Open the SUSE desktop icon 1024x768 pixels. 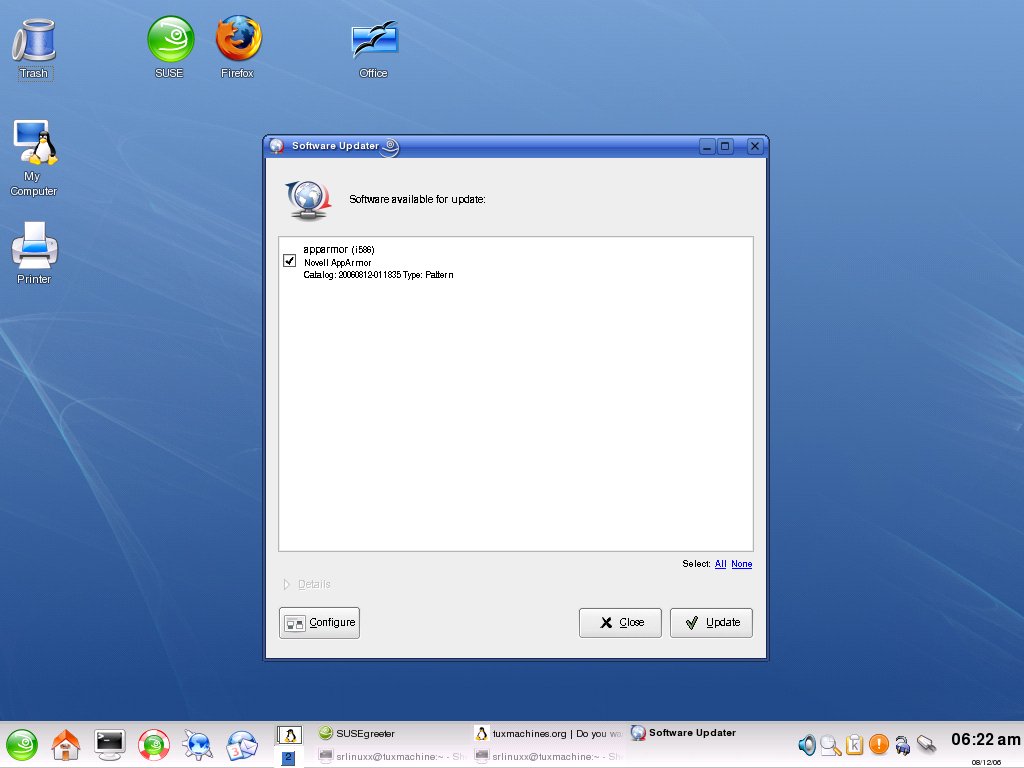pyautogui.click(x=170, y=47)
